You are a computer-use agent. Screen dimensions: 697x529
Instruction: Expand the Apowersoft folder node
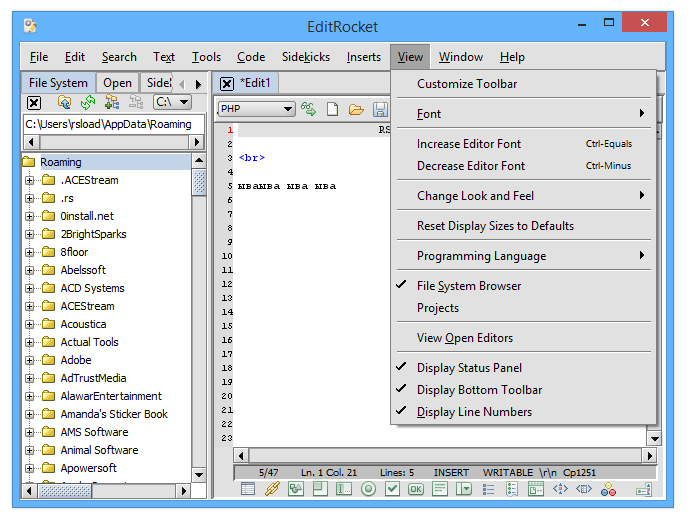pyautogui.click(x=29, y=468)
